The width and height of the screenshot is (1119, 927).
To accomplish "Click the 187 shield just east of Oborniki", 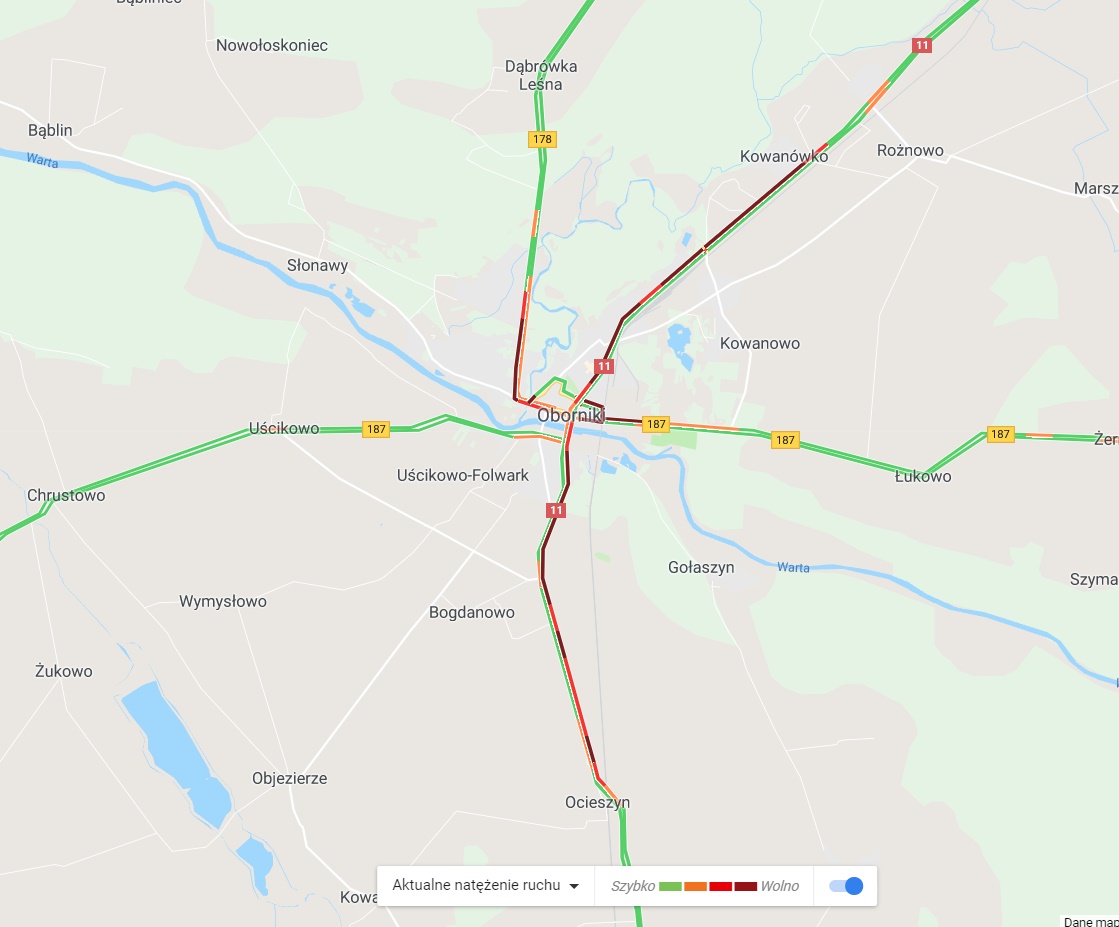I will click(656, 424).
